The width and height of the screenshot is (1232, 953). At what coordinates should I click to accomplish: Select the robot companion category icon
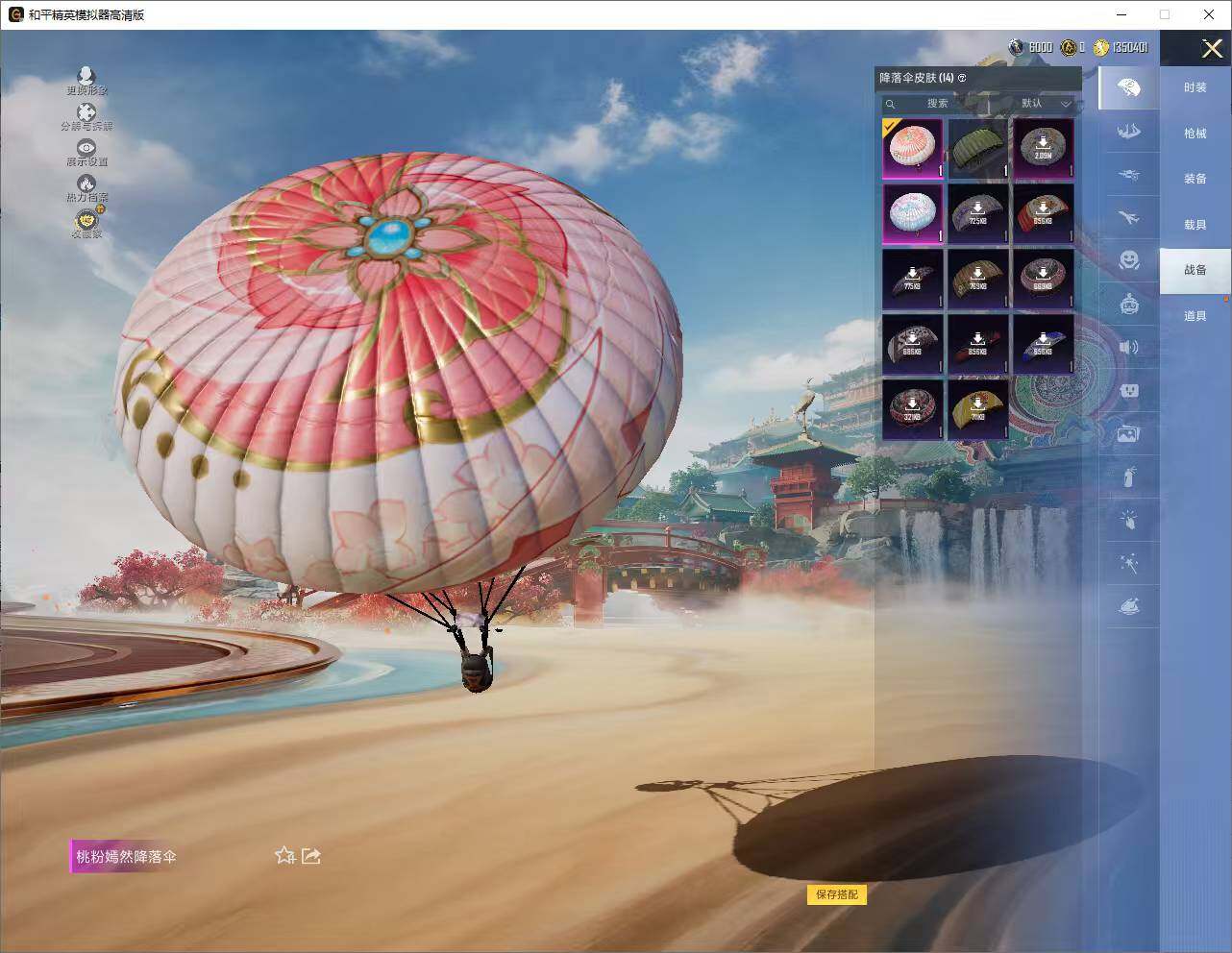pos(1129,304)
